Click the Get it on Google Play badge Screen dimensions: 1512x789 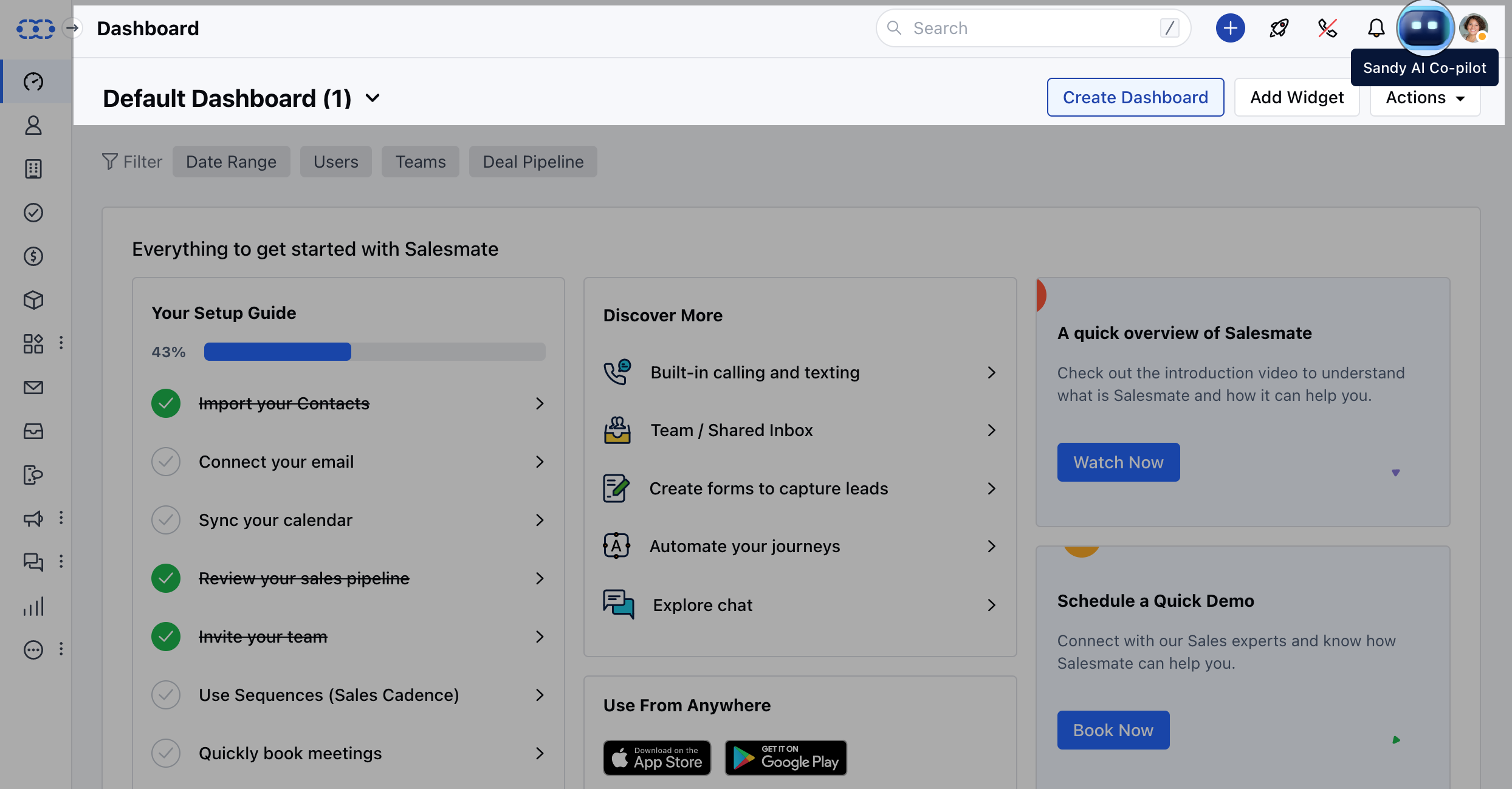[786, 757]
